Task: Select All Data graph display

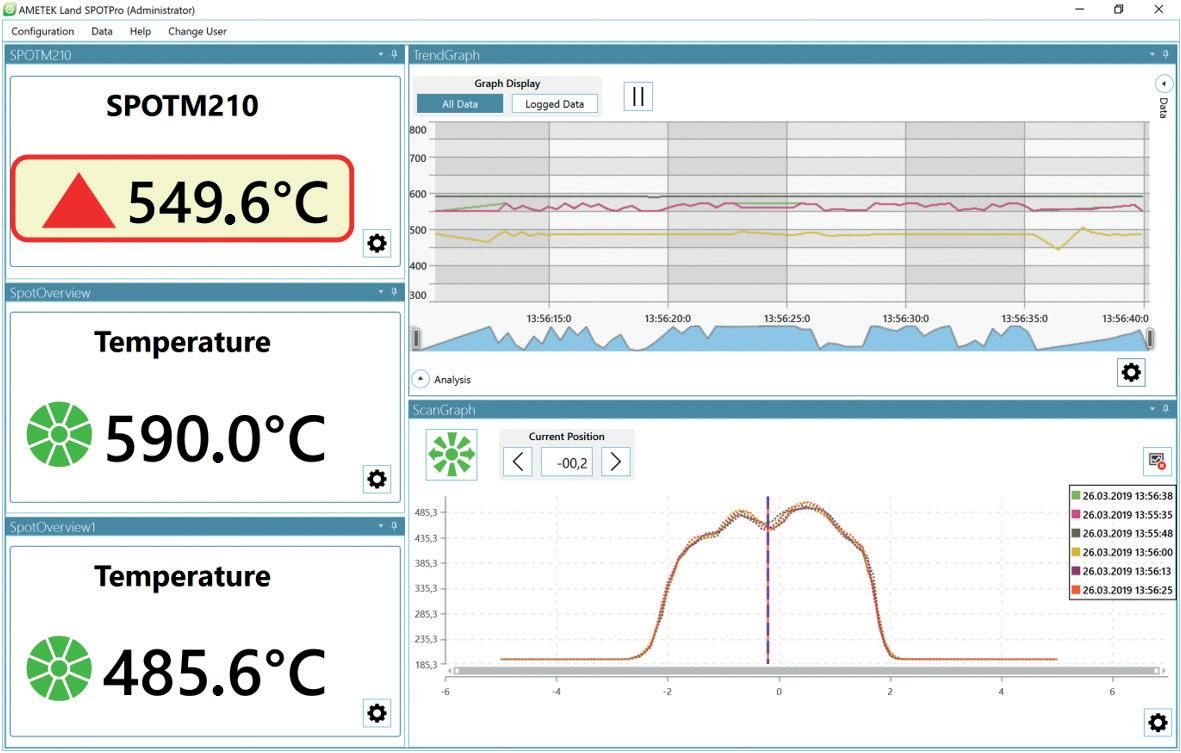Action: click(x=459, y=104)
